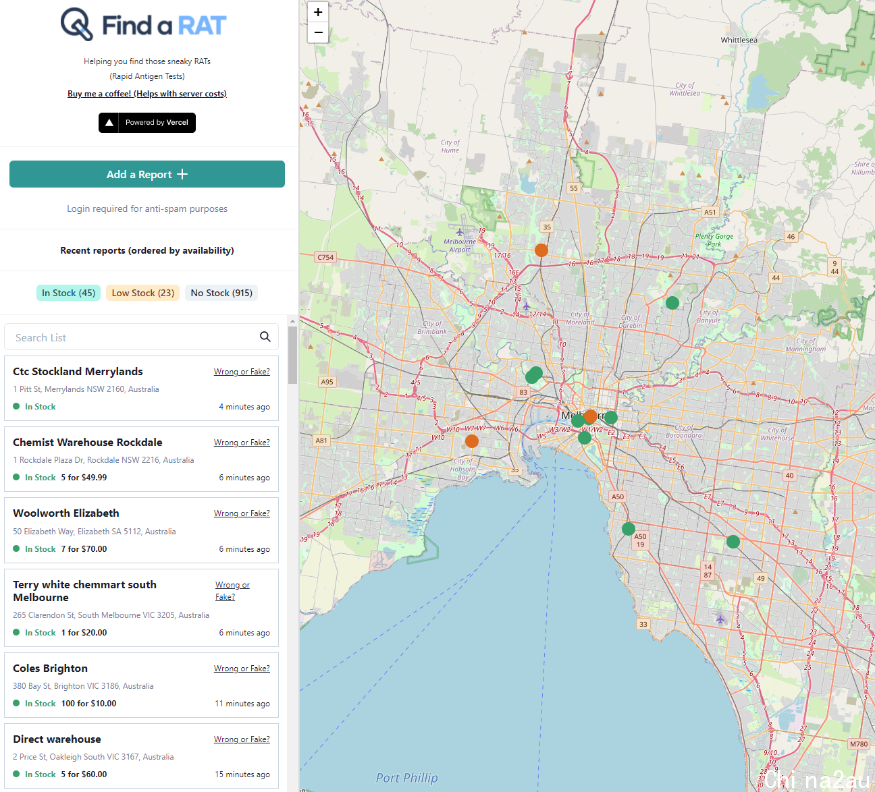Open the Add a Report form
The width and height of the screenshot is (875, 792).
coord(147,174)
